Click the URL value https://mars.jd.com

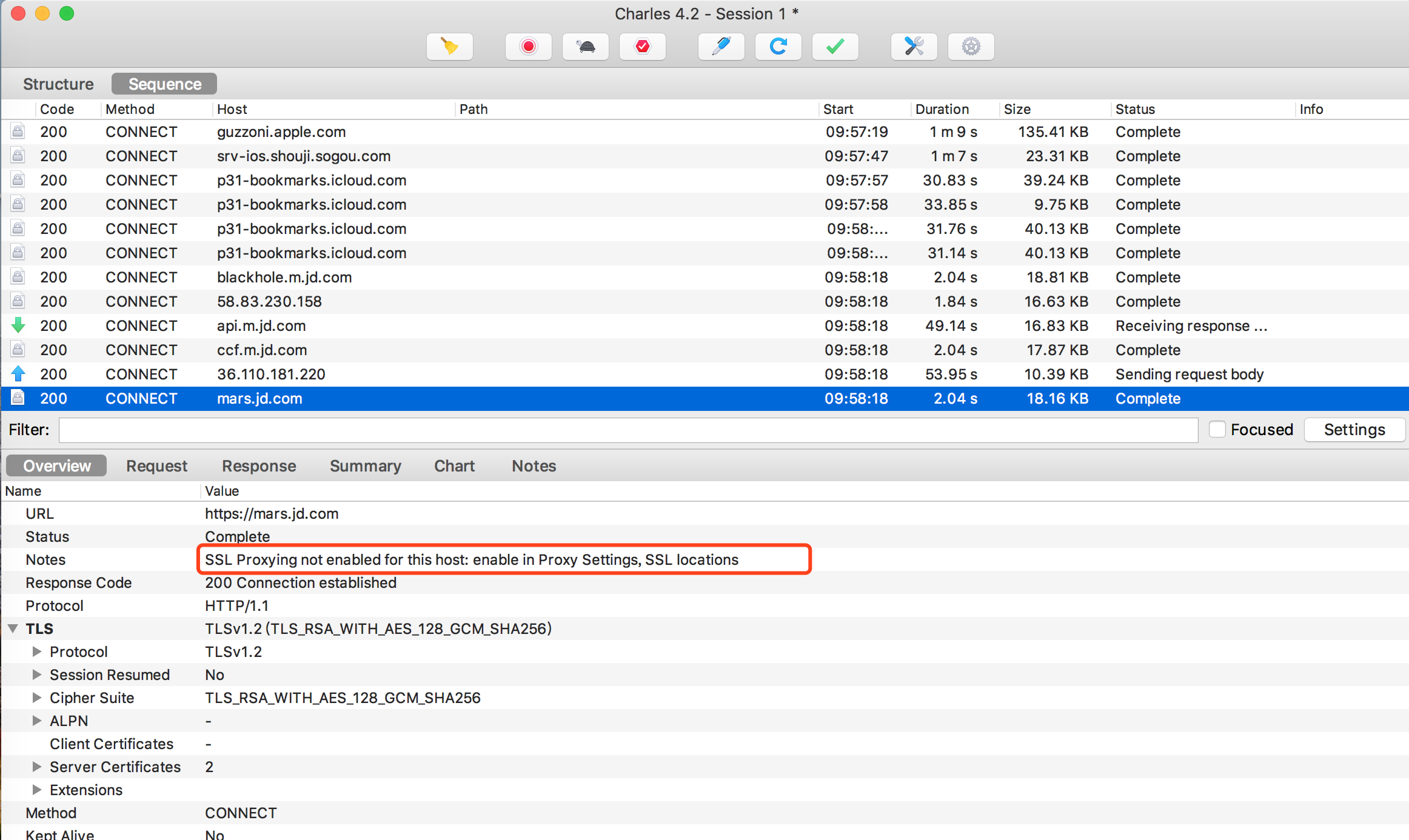pyautogui.click(x=271, y=513)
